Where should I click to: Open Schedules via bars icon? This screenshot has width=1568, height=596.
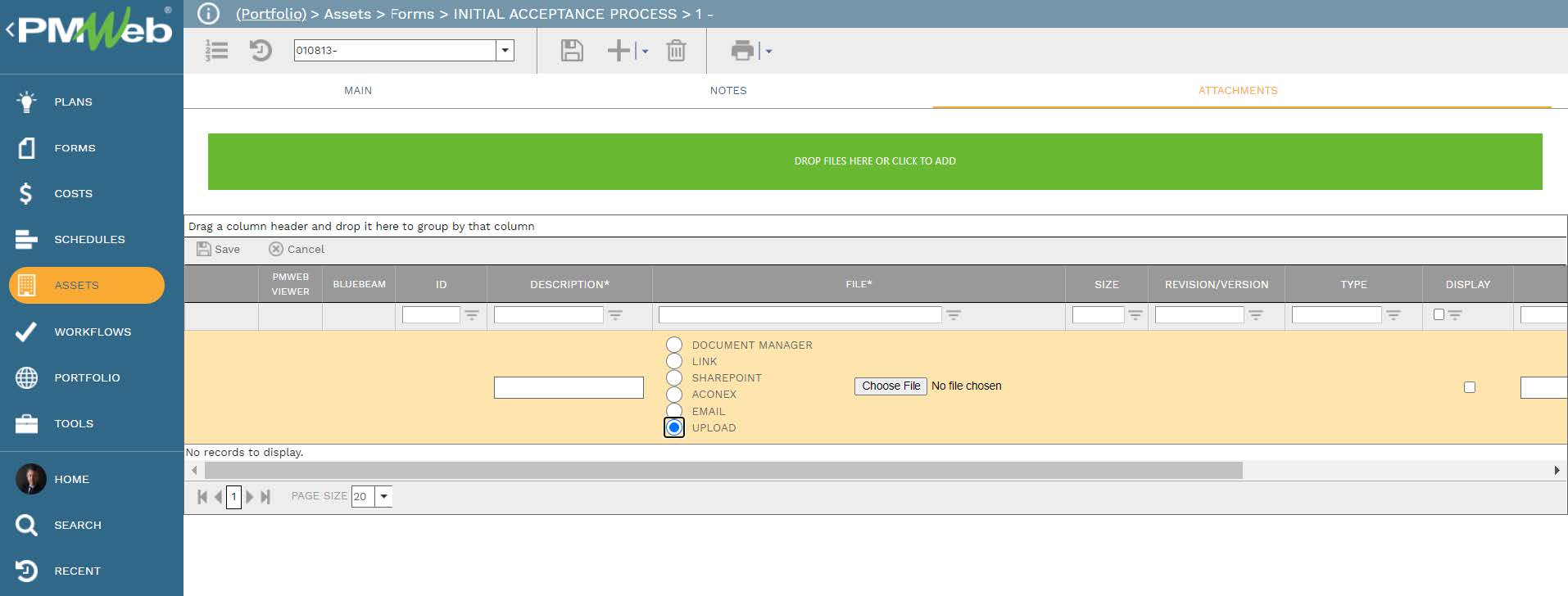pos(26,240)
